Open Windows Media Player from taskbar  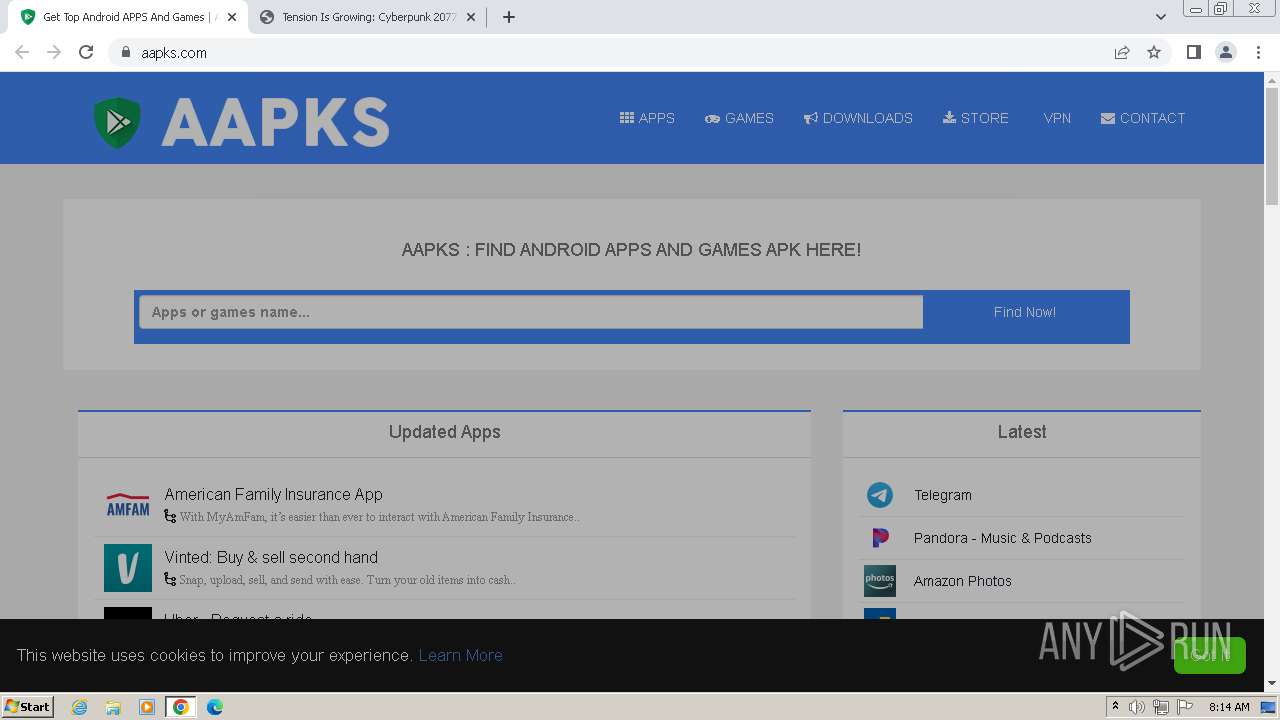point(147,707)
